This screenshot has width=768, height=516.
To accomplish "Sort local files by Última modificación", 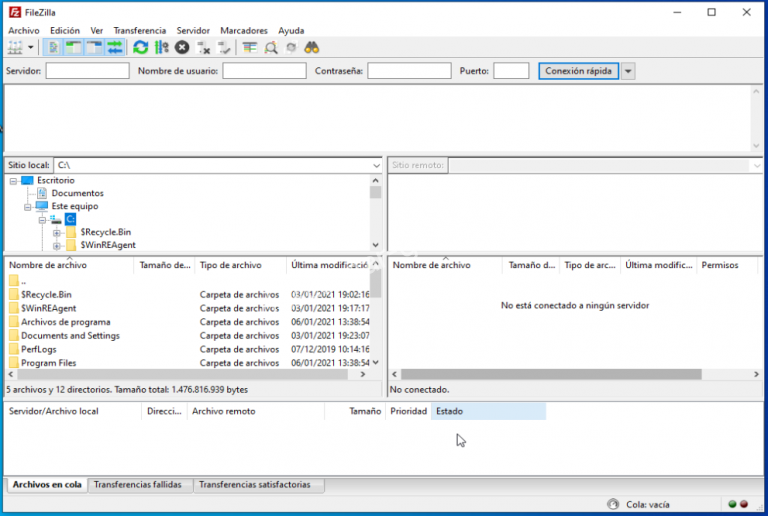I will coord(329,265).
